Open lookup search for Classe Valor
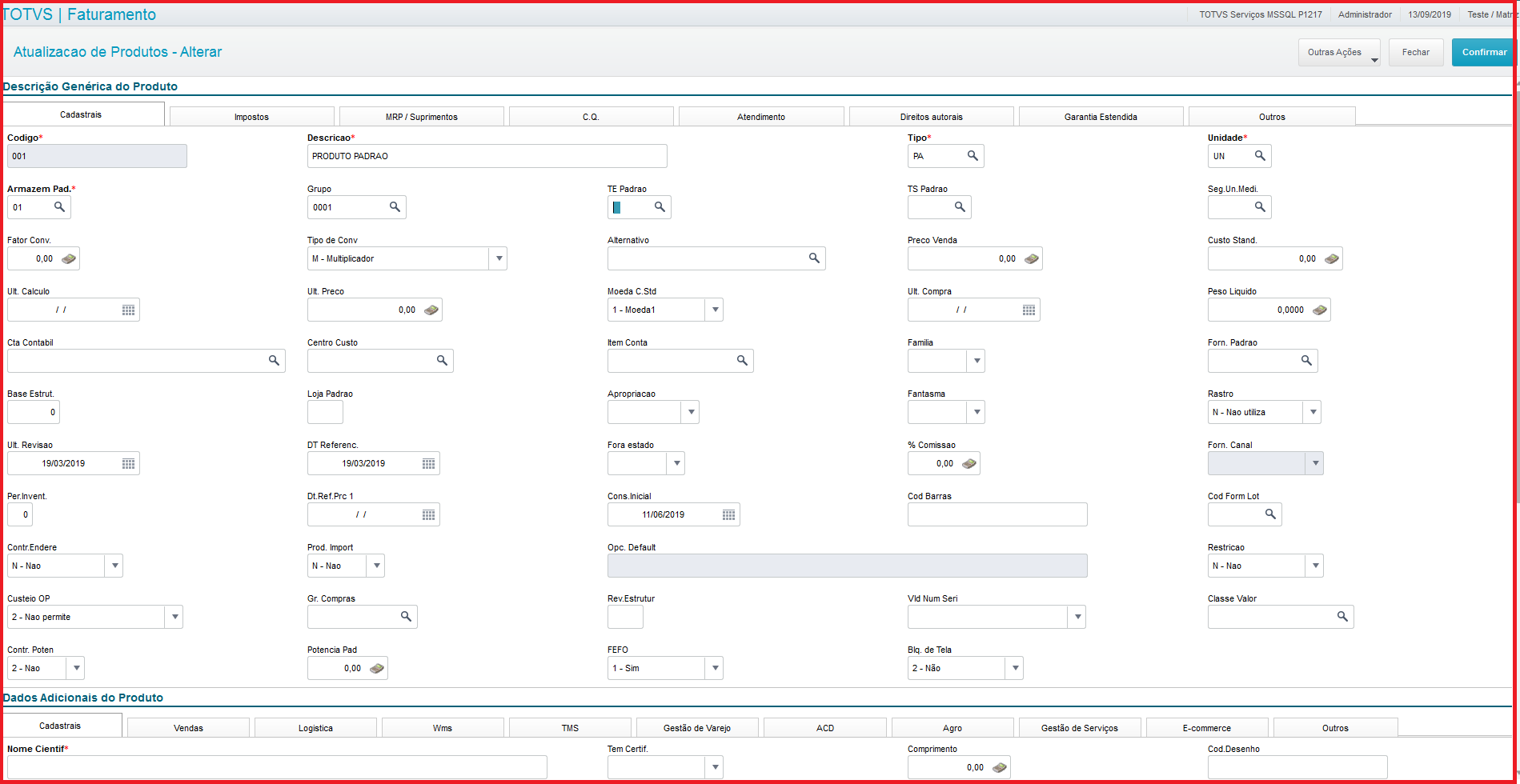This screenshot has width=1520, height=784. point(1342,617)
